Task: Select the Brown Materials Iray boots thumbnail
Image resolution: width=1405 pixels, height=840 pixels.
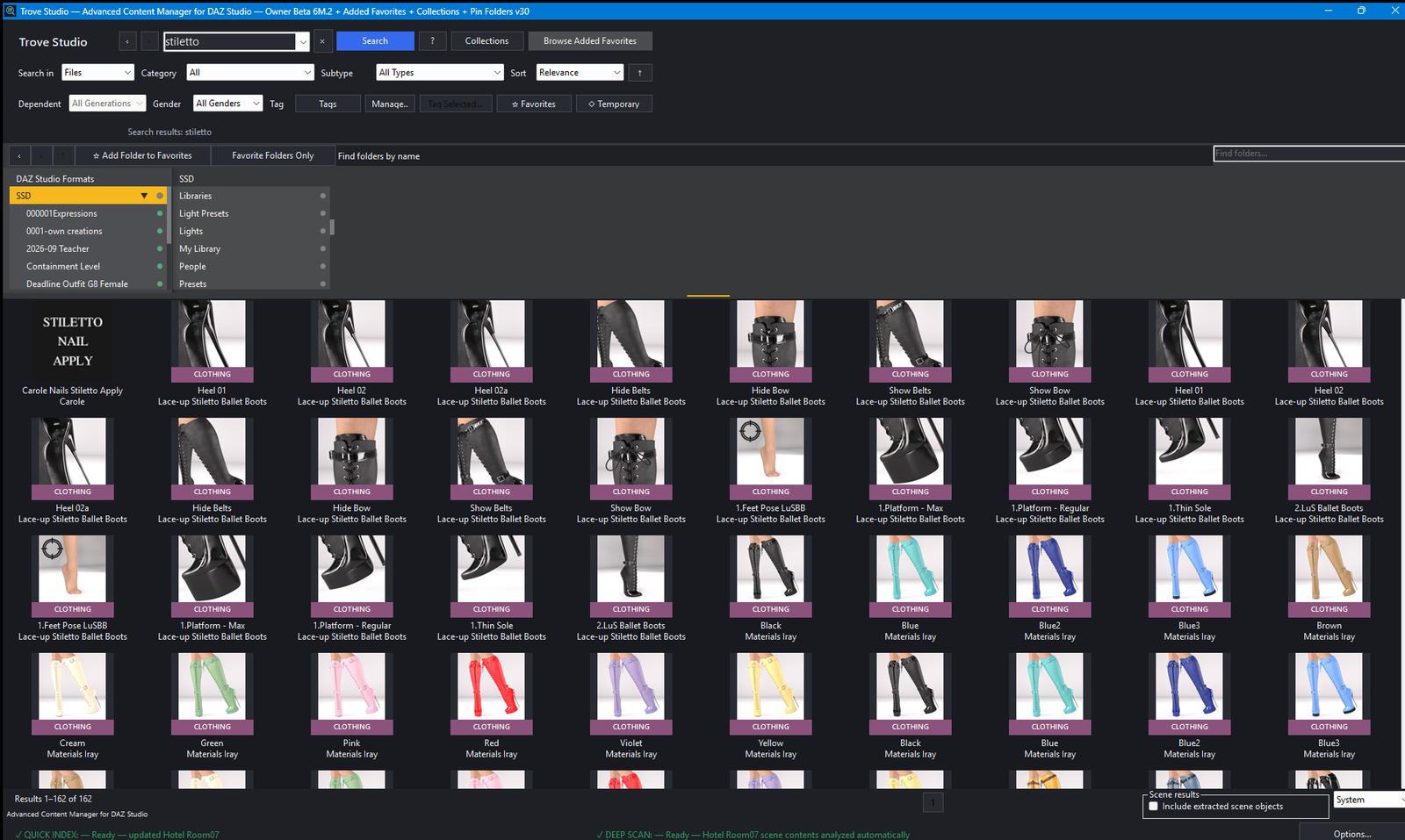Action: (1329, 575)
